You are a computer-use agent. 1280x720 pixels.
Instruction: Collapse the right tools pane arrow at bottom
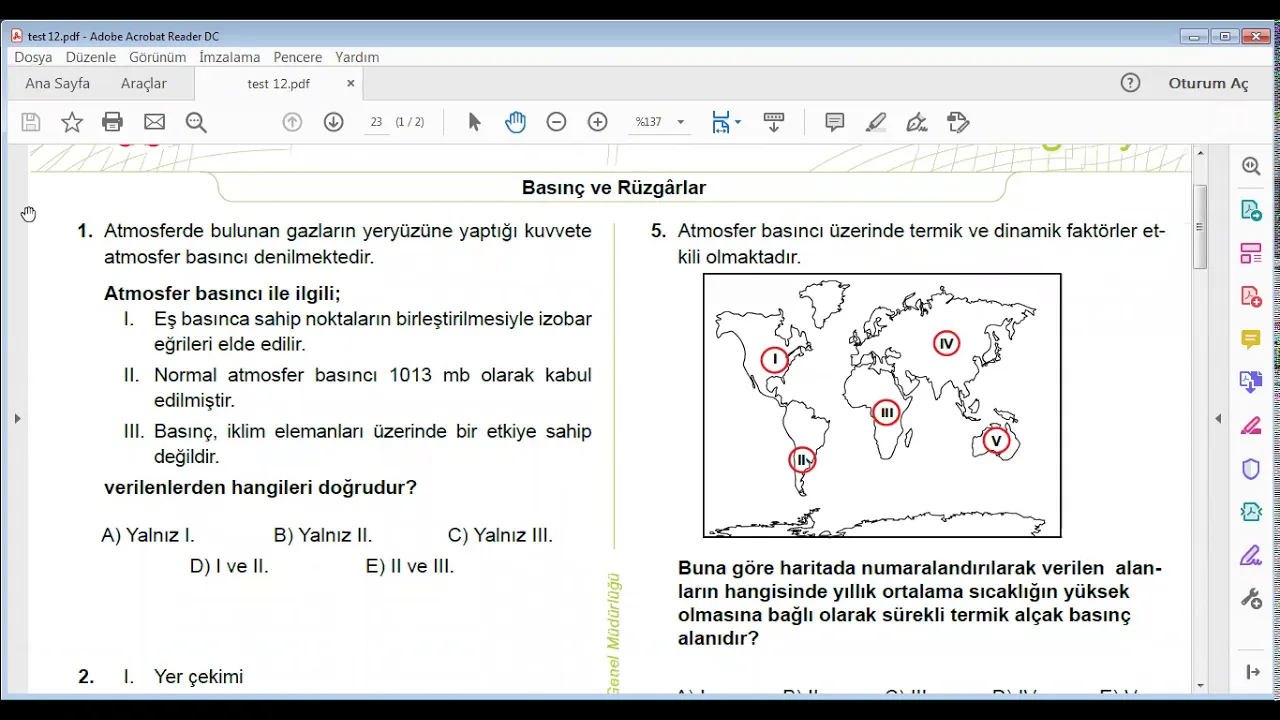[x=1251, y=672]
